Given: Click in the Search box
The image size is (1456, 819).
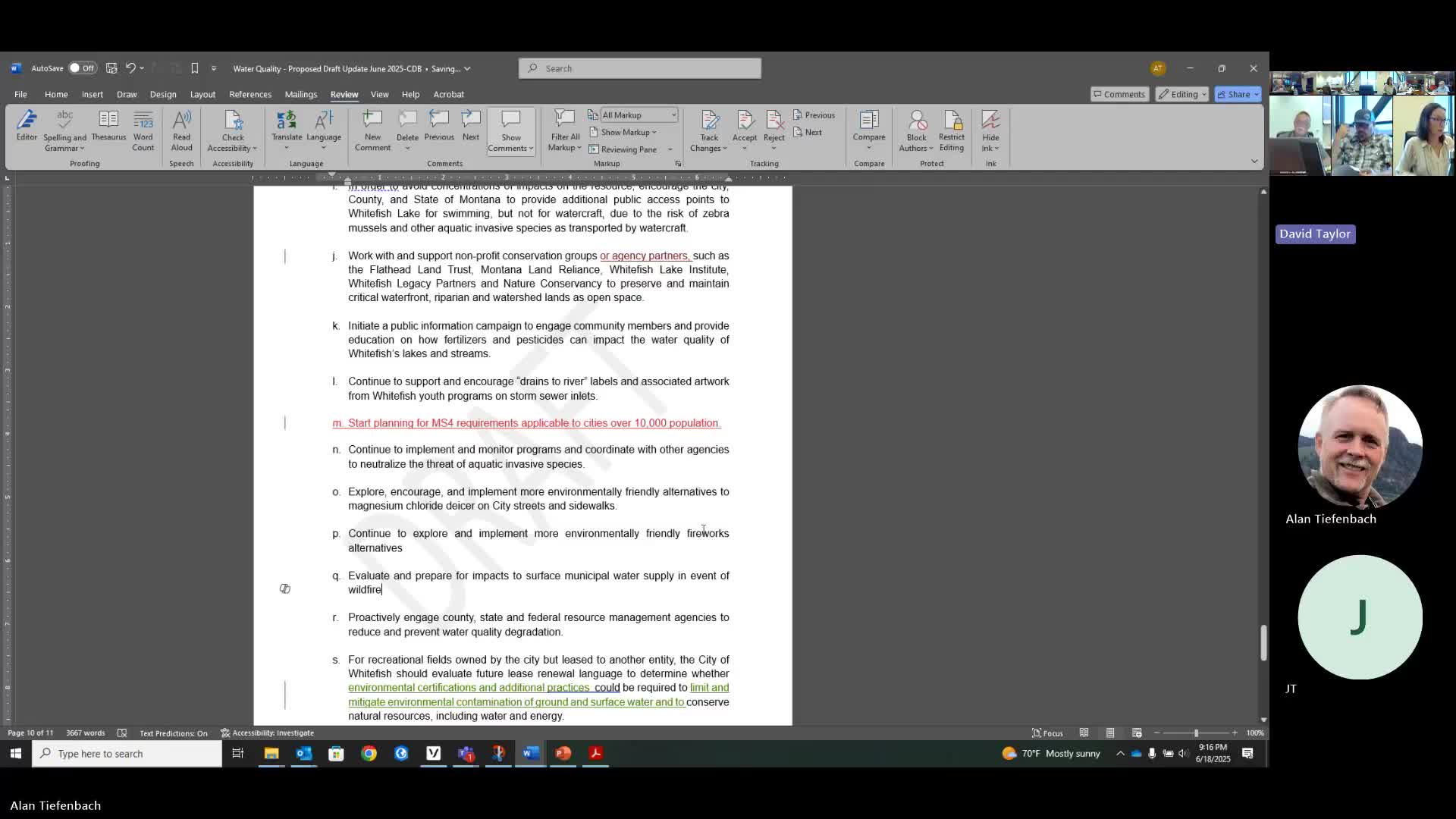Looking at the screenshot, I should tap(639, 68).
